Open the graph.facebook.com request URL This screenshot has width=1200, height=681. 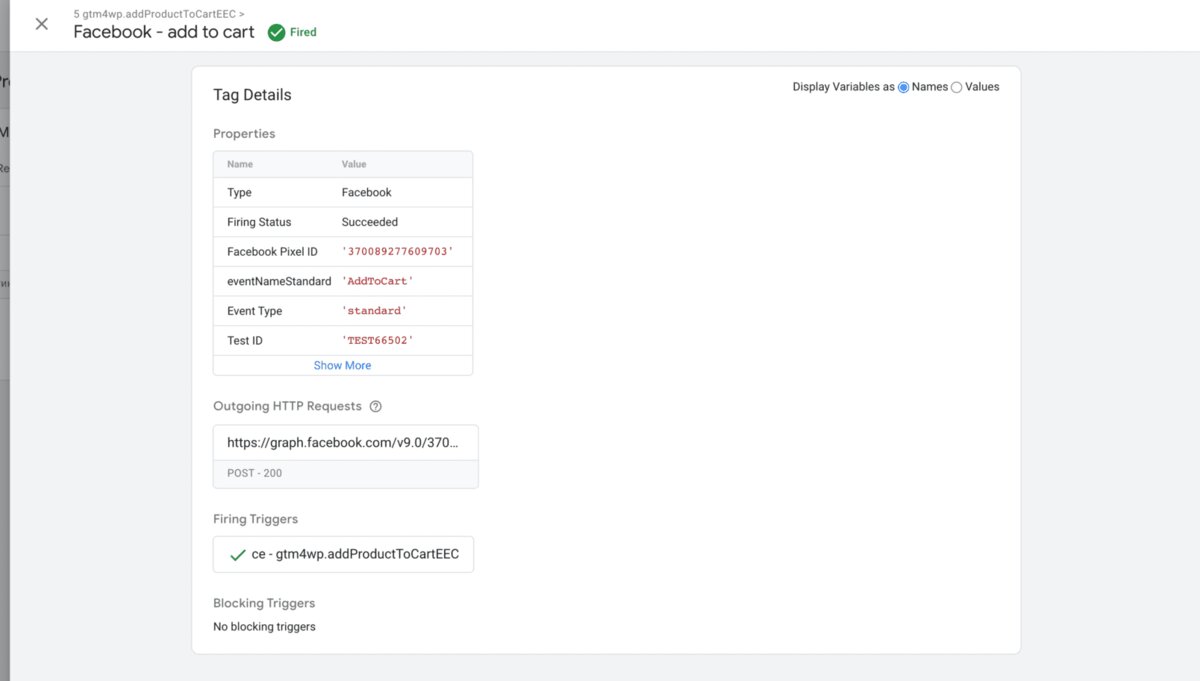click(345, 442)
